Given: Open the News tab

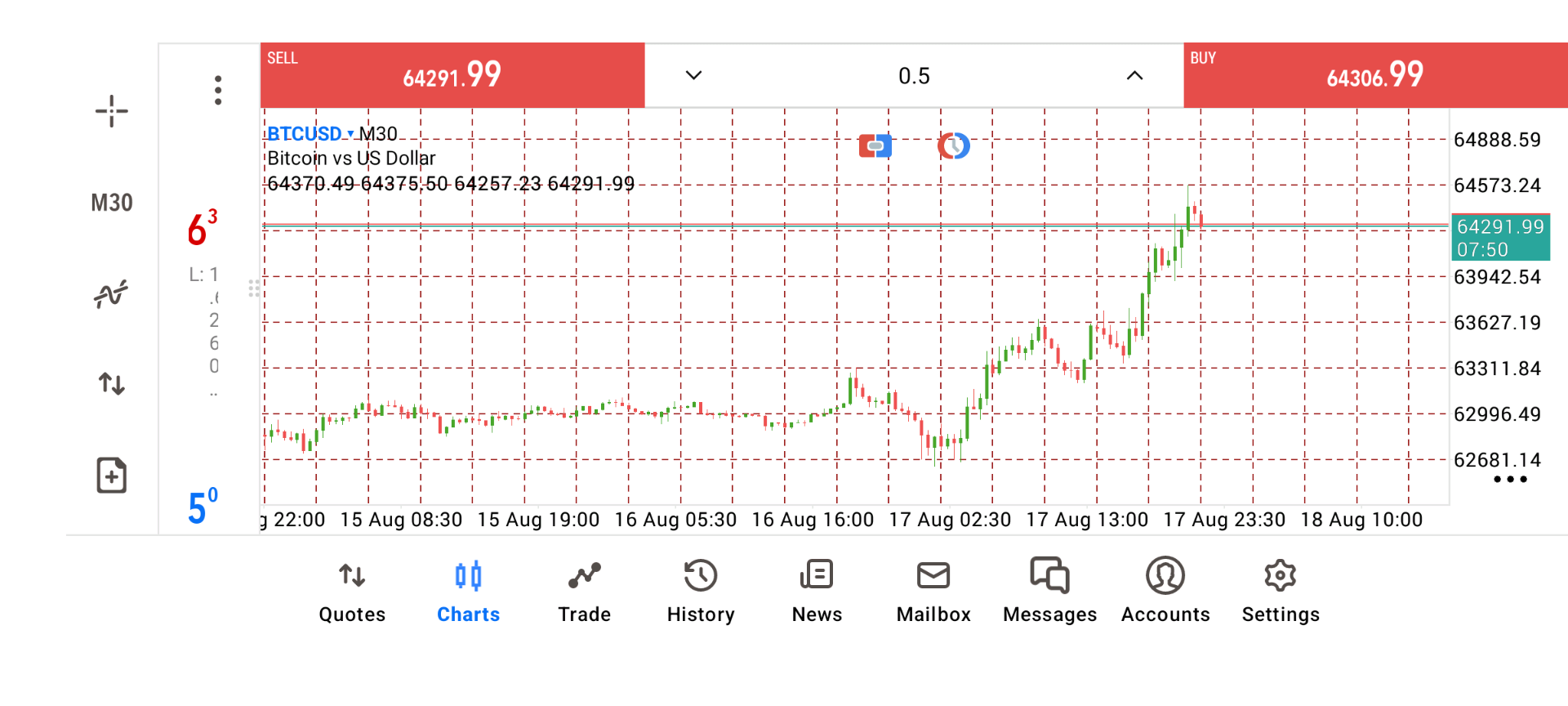Looking at the screenshot, I should pos(817,592).
